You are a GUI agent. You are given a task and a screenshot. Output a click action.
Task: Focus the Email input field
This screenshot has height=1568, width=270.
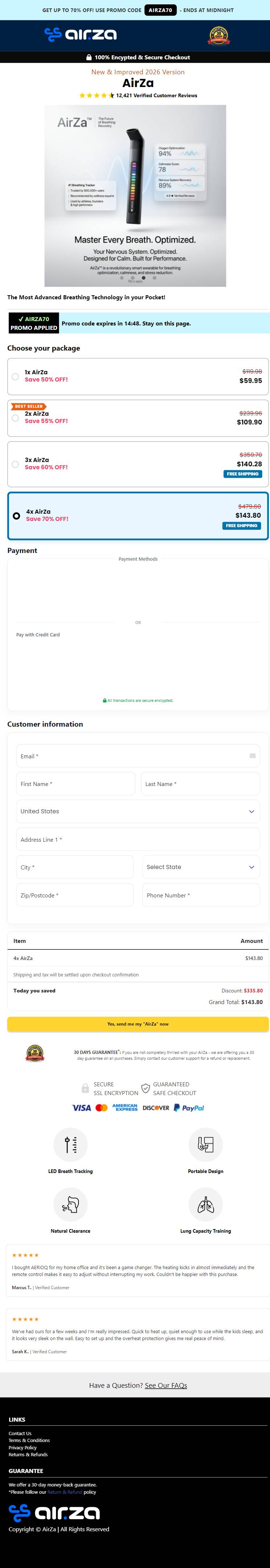pyautogui.click(x=138, y=756)
